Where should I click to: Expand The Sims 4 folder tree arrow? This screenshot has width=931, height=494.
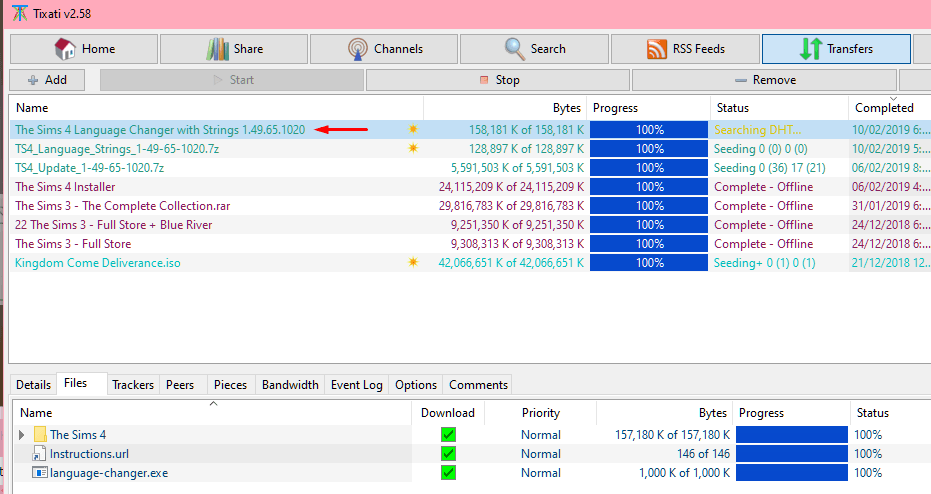tap(22, 435)
